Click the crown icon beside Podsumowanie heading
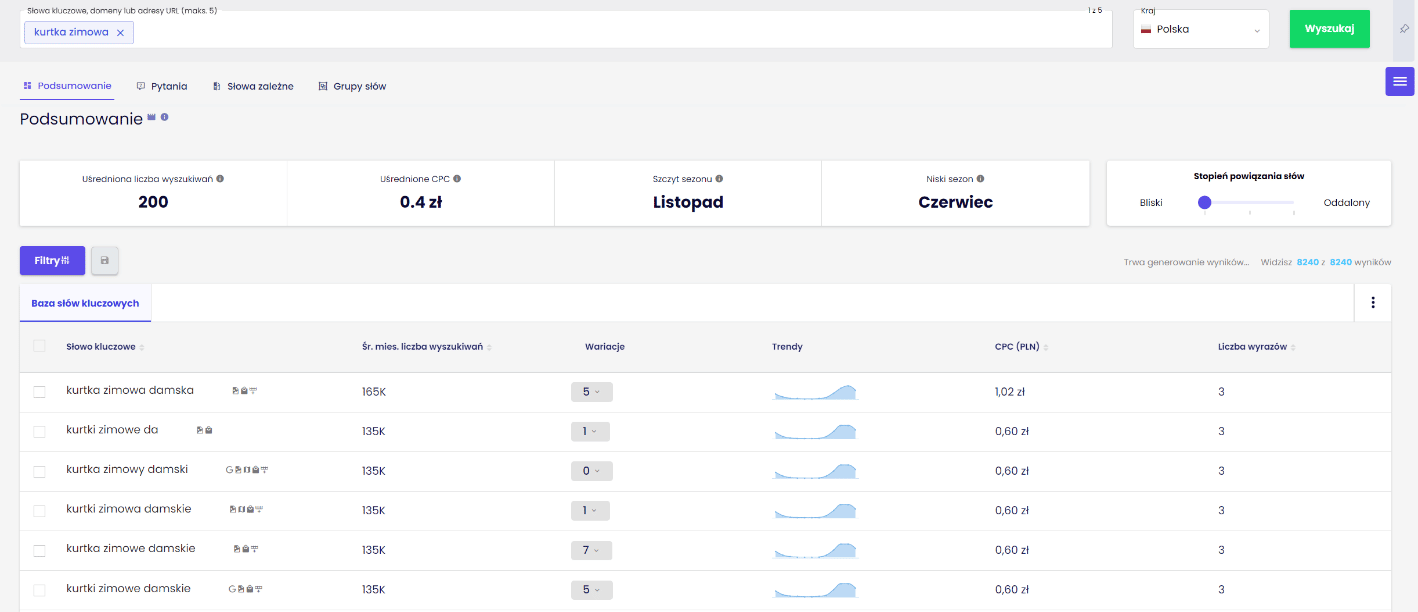 coord(152,117)
